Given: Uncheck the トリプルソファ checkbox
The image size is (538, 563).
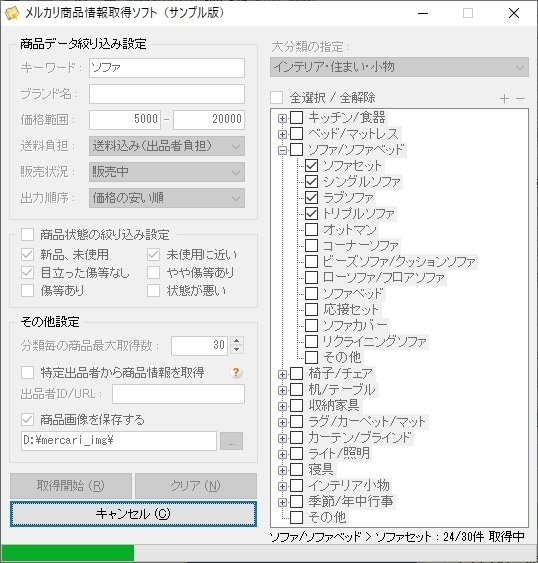Looking at the screenshot, I should [x=311, y=213].
